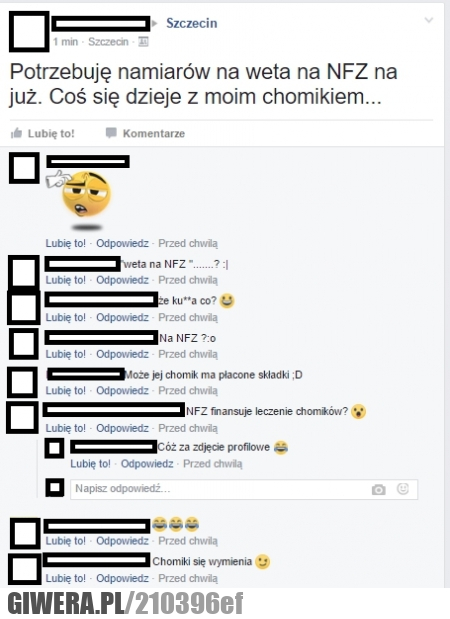Like the 'Chomiki się wymienia' comment
This screenshot has width=450, height=619.
[x=66, y=578]
